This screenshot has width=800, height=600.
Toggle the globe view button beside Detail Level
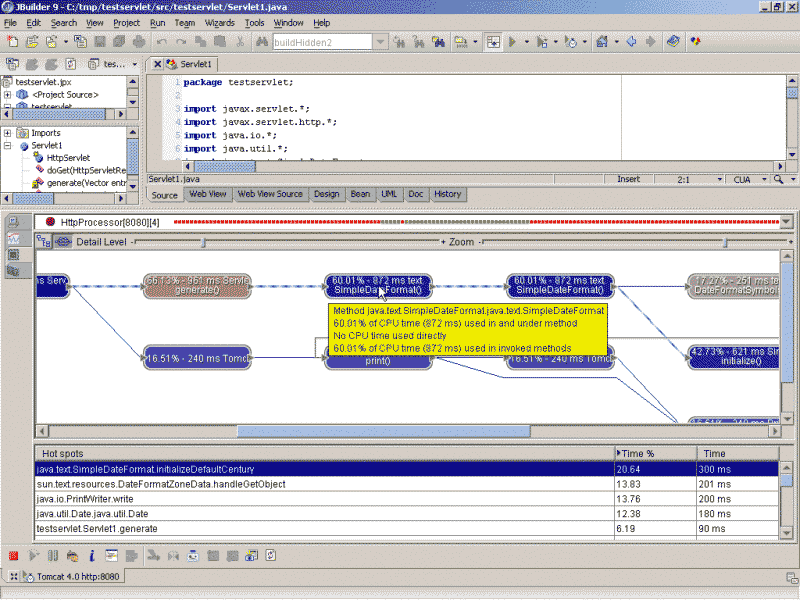[63, 241]
